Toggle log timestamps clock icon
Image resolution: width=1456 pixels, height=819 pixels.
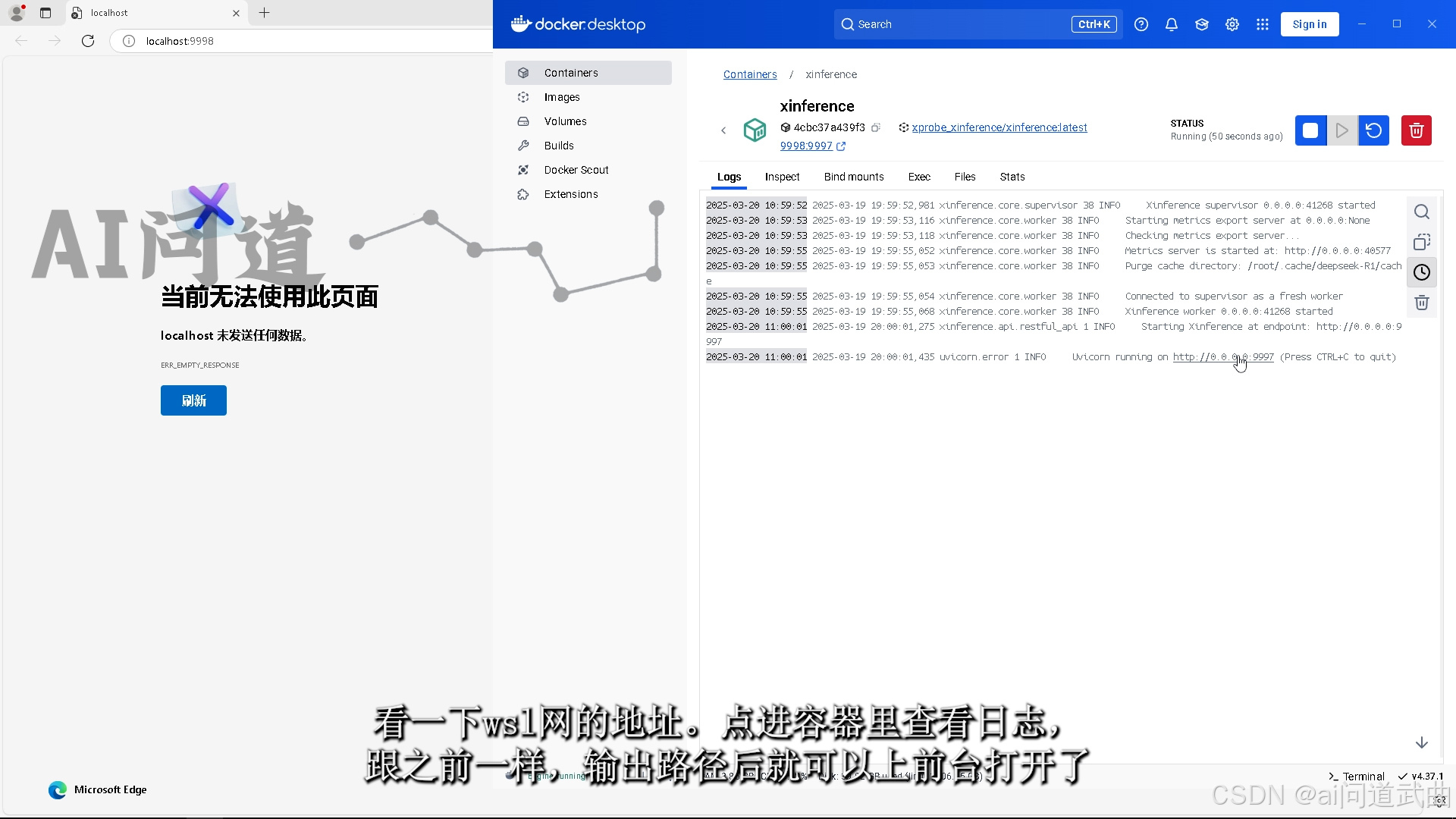[1422, 273]
